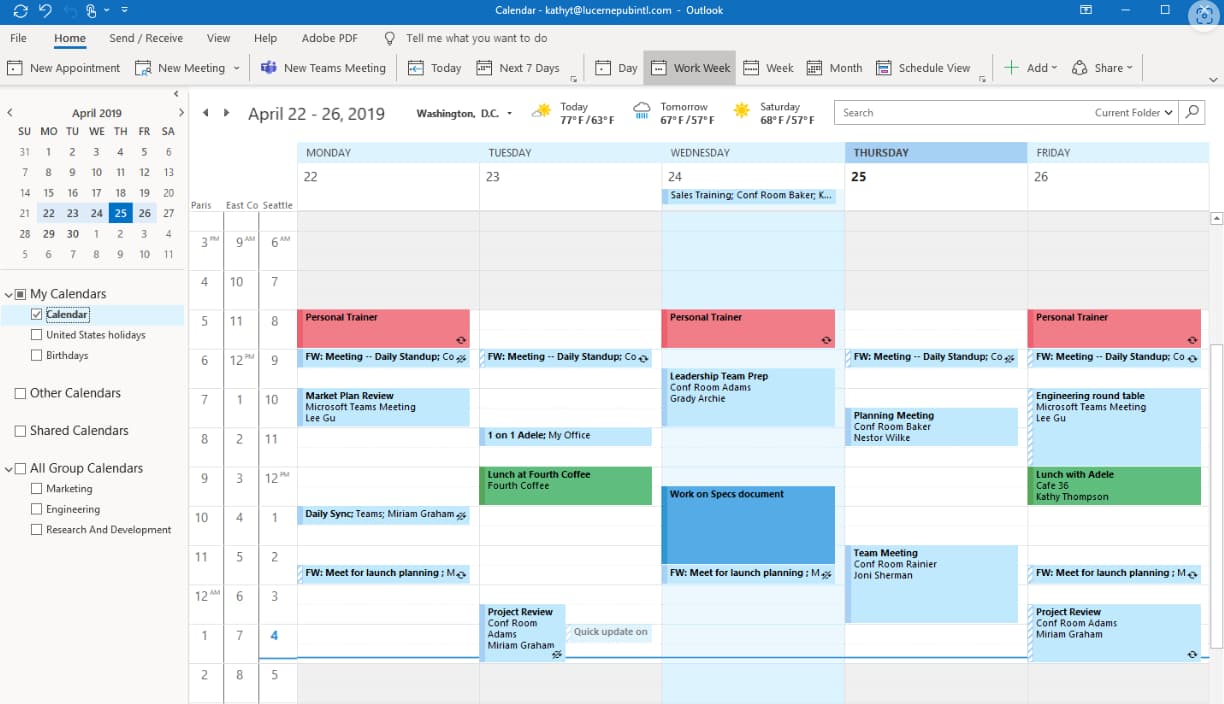Screen dimensions: 1224x704
Task: Collapse the My Calendars group
Action: [9, 294]
